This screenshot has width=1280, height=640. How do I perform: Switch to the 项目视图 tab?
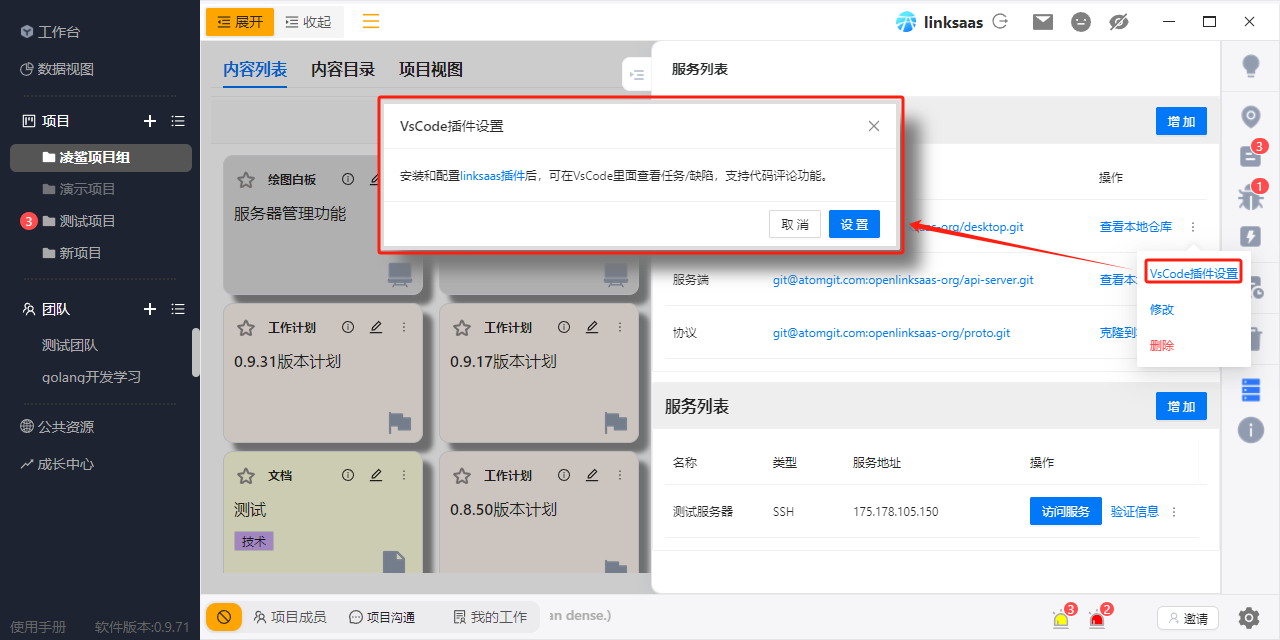pos(431,69)
